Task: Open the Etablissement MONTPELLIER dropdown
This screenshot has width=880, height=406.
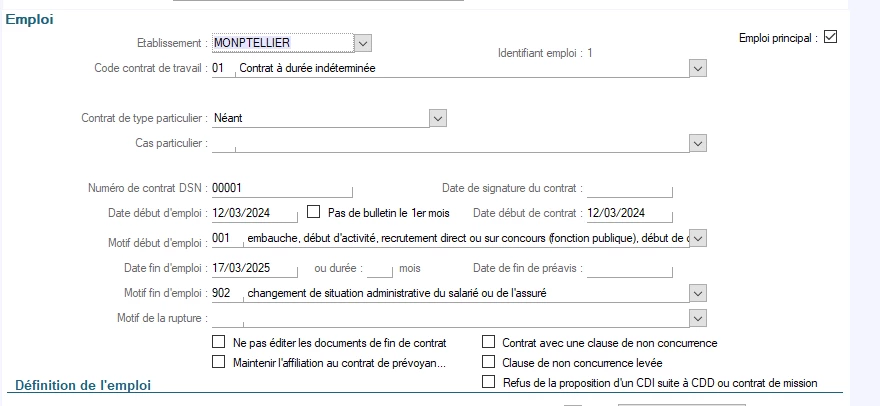Action: coord(363,43)
